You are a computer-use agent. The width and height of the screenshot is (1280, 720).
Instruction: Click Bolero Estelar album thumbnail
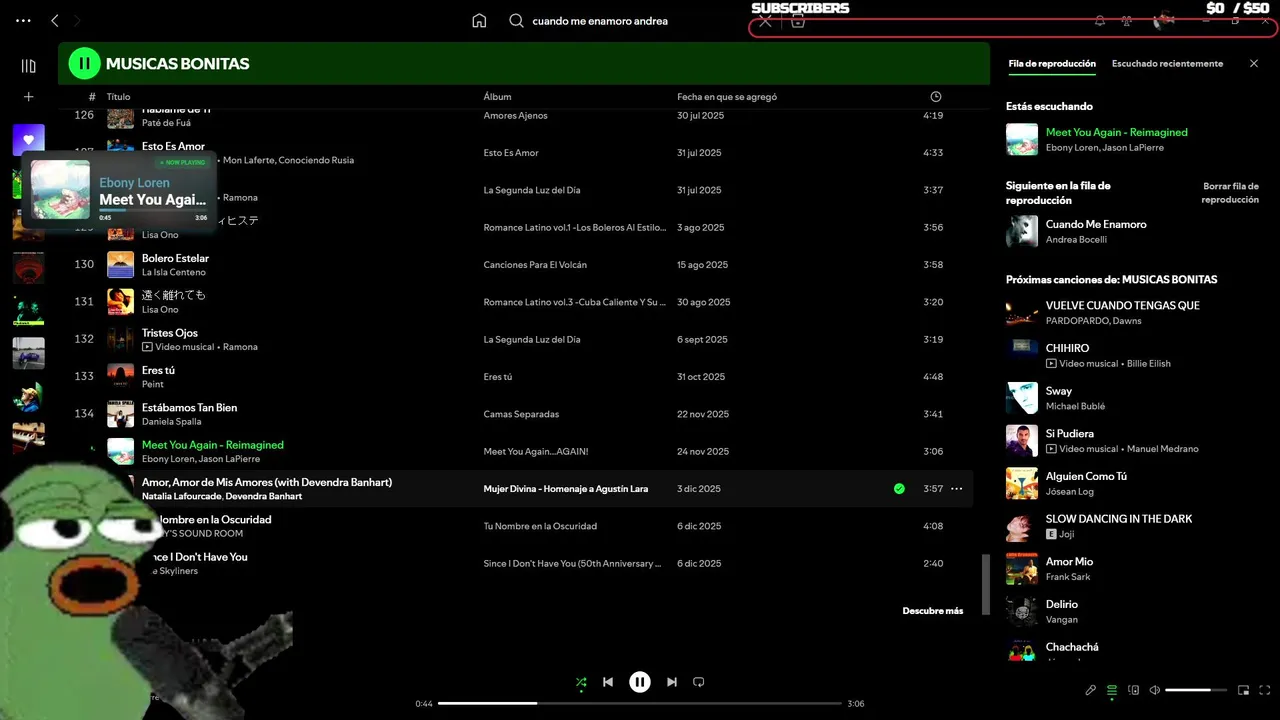(x=121, y=264)
